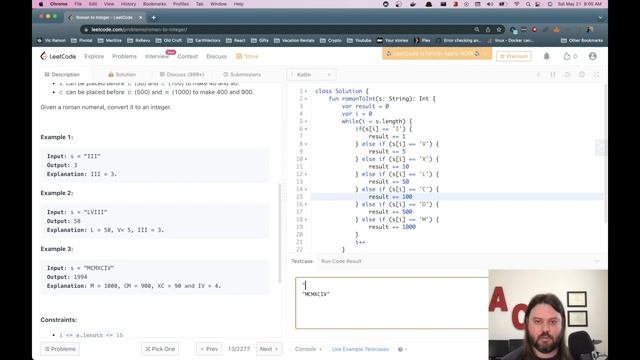Open the streak fire counter
Viewport: 640px width, 360px height.
[x=570, y=56]
